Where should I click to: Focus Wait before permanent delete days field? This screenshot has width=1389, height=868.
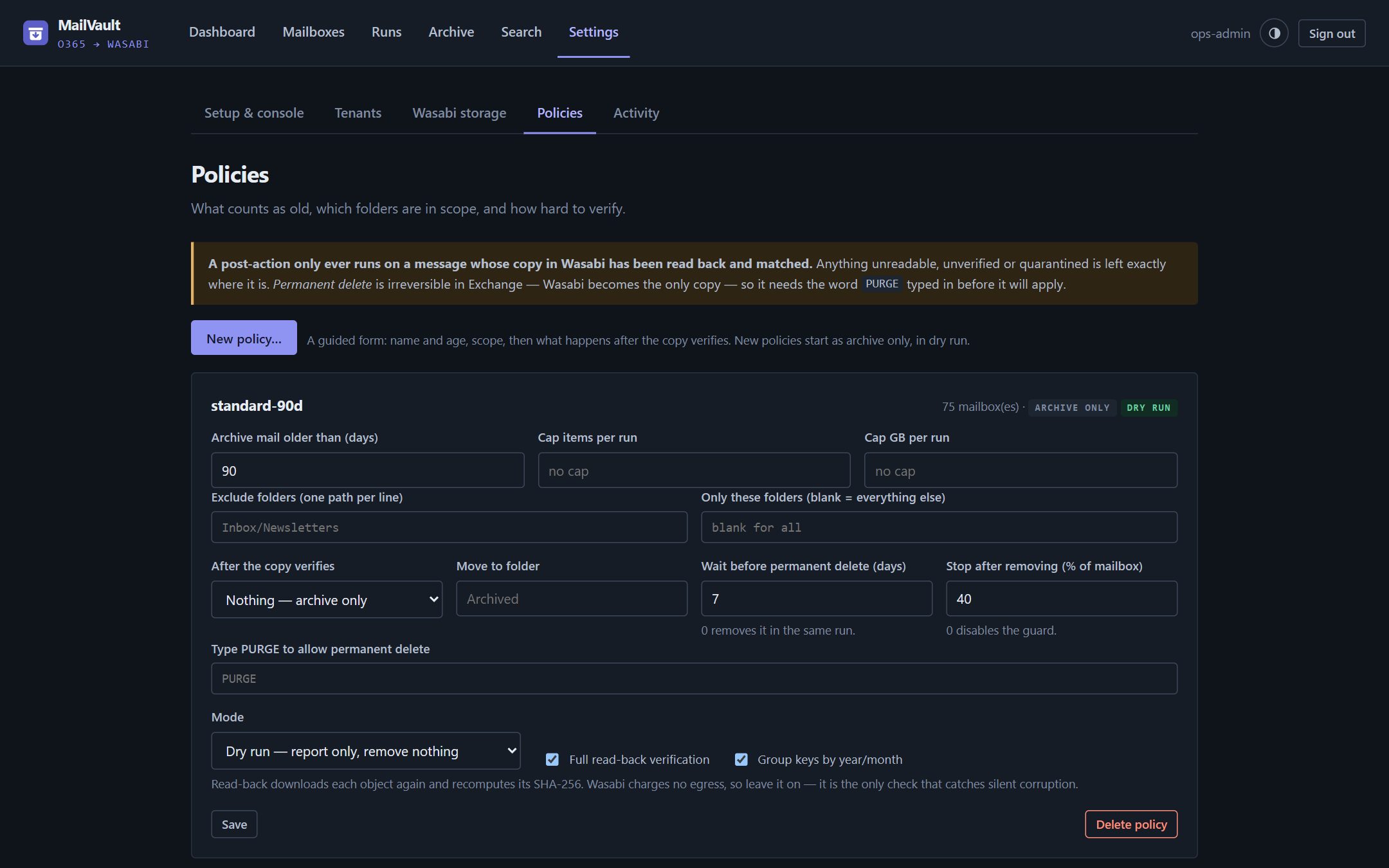pos(817,599)
